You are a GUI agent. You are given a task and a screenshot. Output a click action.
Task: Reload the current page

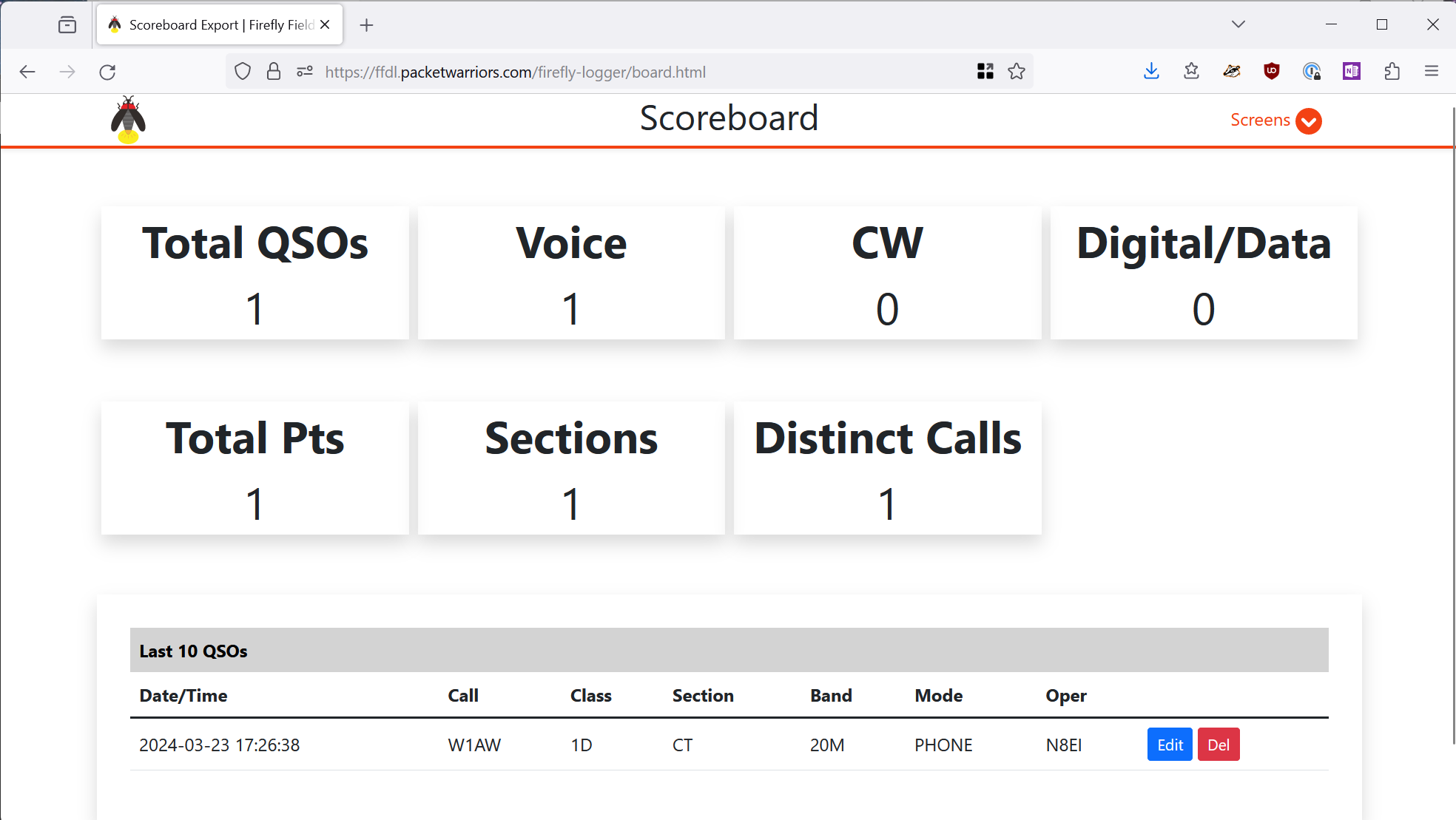click(107, 72)
